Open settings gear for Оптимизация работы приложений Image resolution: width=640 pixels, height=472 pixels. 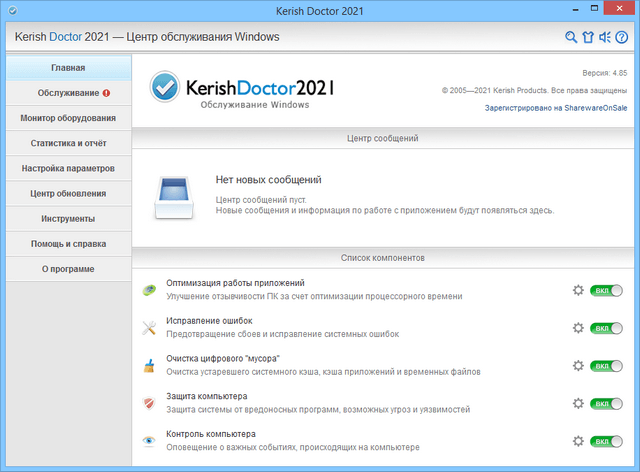[x=577, y=290]
